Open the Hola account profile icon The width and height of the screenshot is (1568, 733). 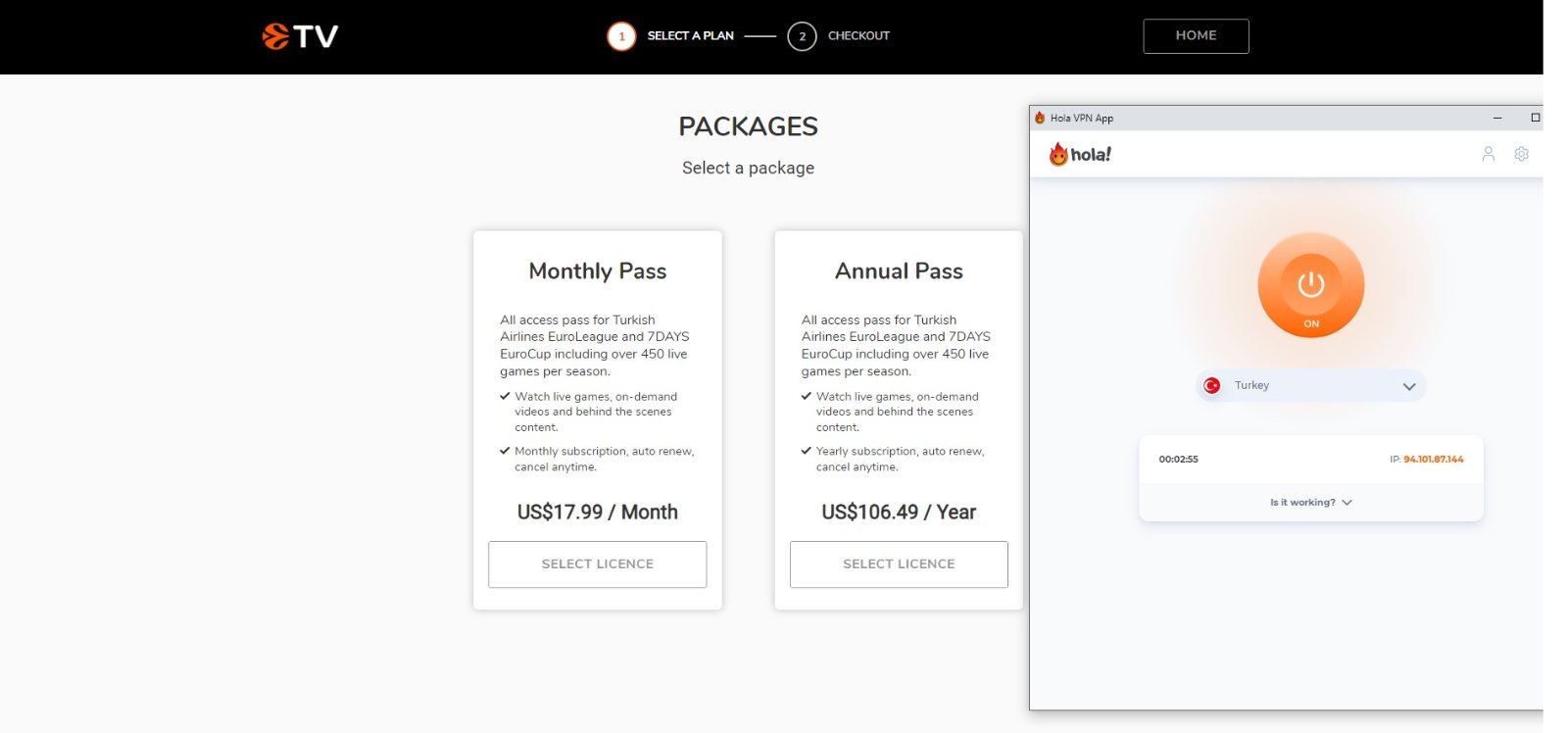[x=1488, y=154]
